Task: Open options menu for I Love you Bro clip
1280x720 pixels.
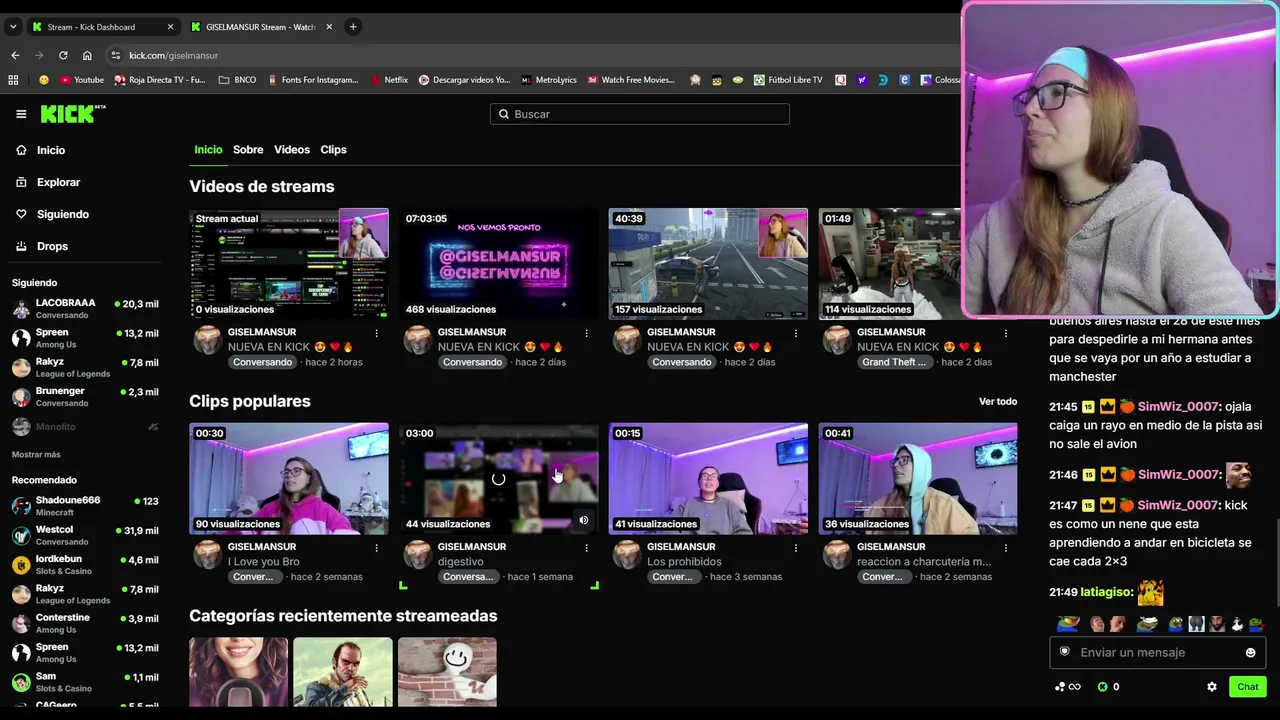Action: [377, 548]
